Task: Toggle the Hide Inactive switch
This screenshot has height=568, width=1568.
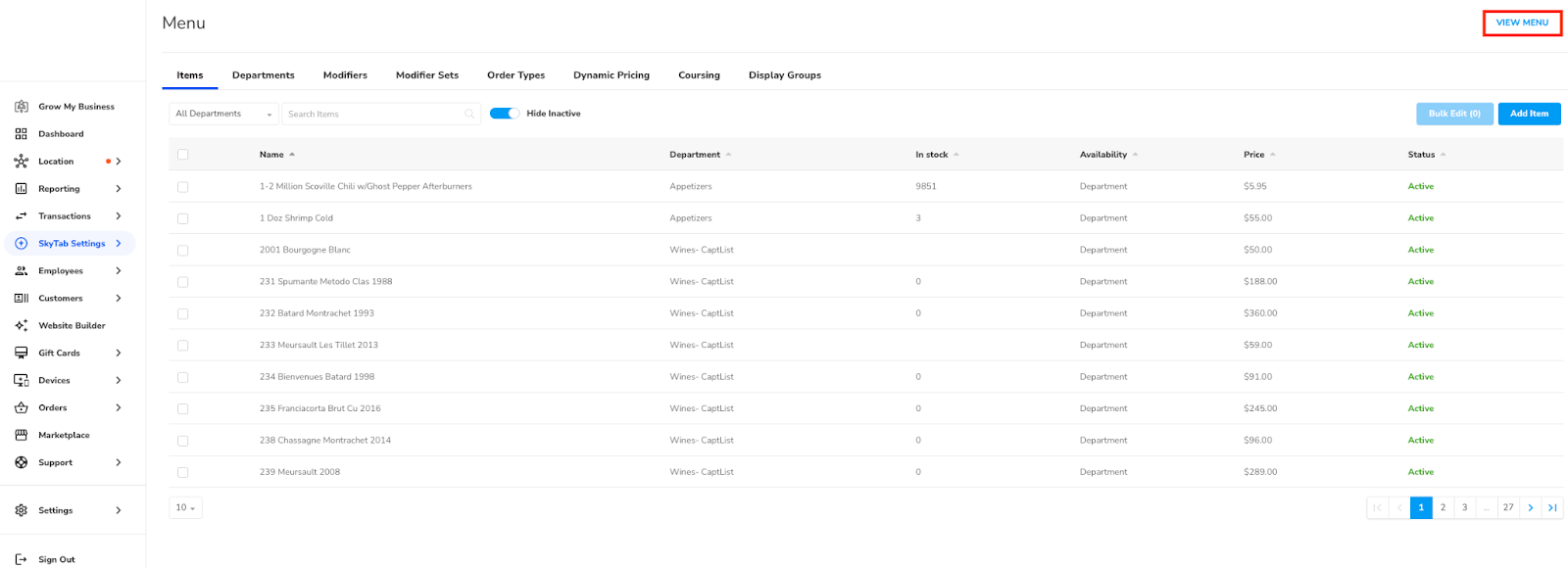Action: click(x=505, y=114)
